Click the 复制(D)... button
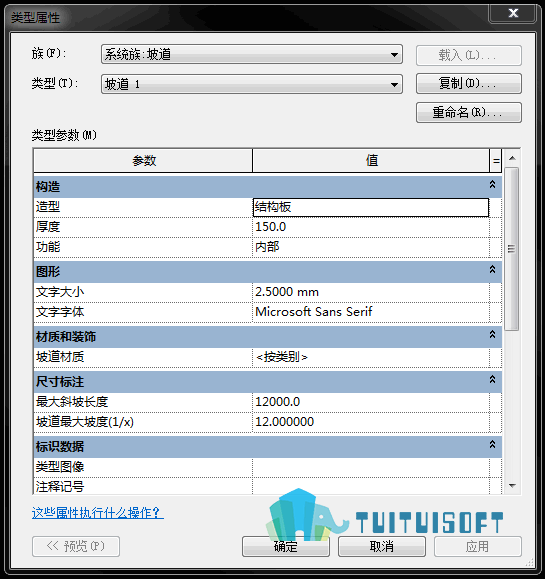The width and height of the screenshot is (545, 579). tap(469, 83)
